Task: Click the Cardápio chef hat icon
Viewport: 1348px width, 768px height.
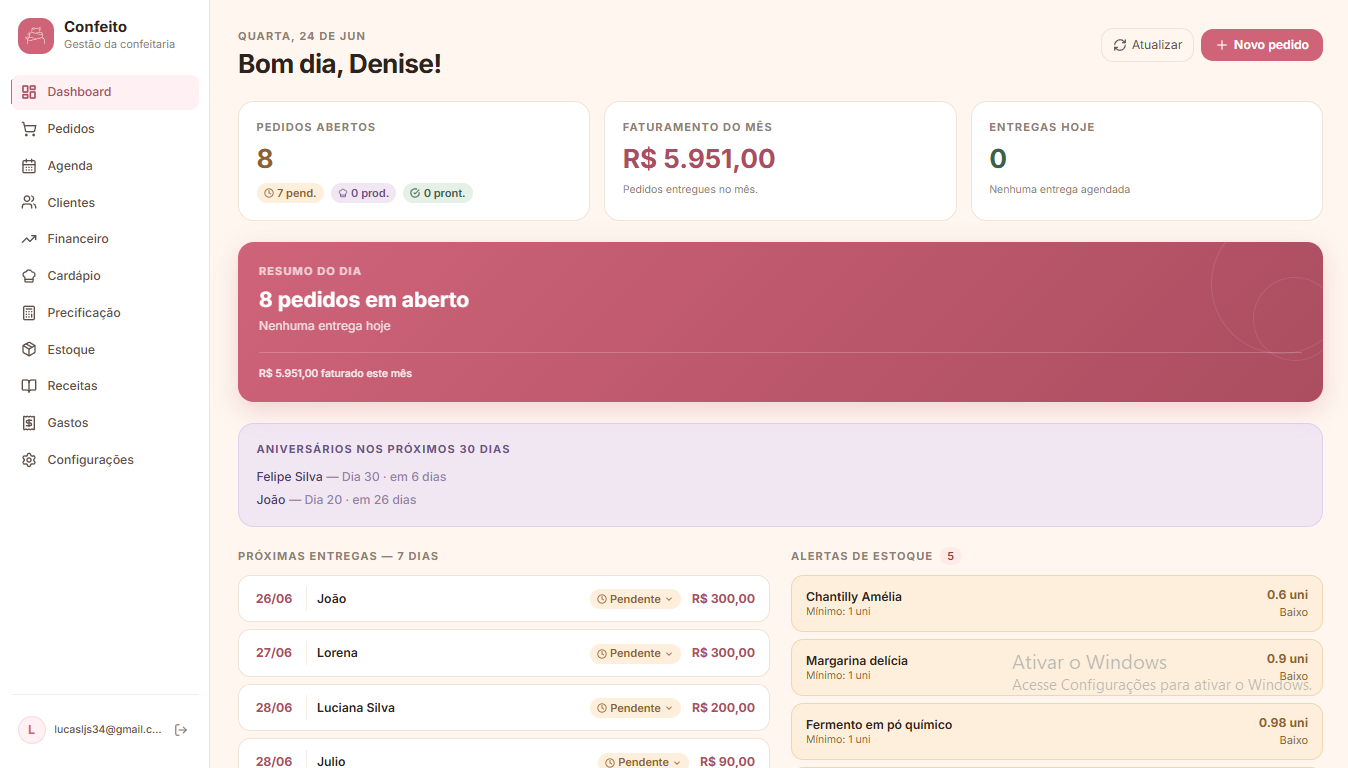Action: (29, 276)
